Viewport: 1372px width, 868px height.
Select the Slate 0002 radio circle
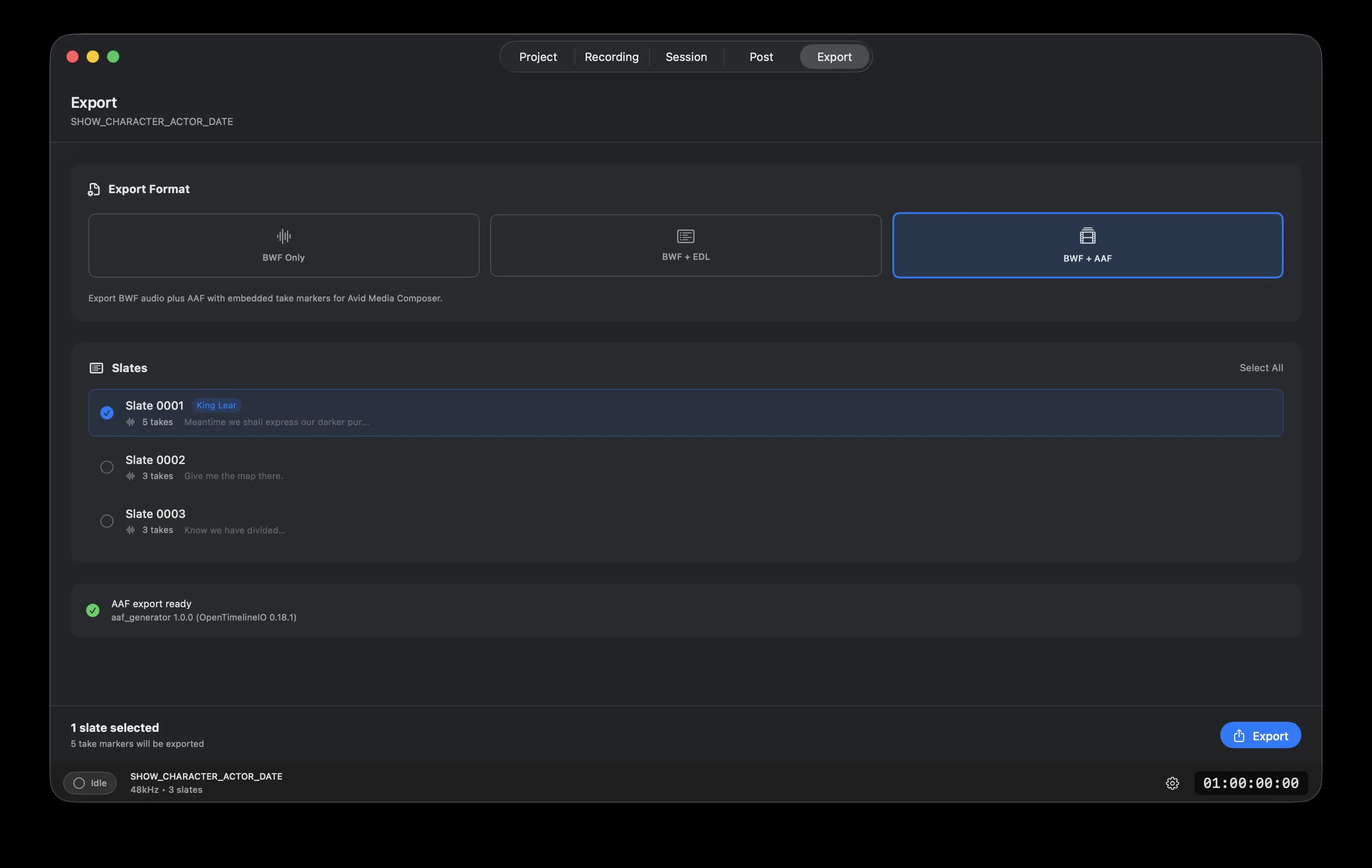point(107,467)
